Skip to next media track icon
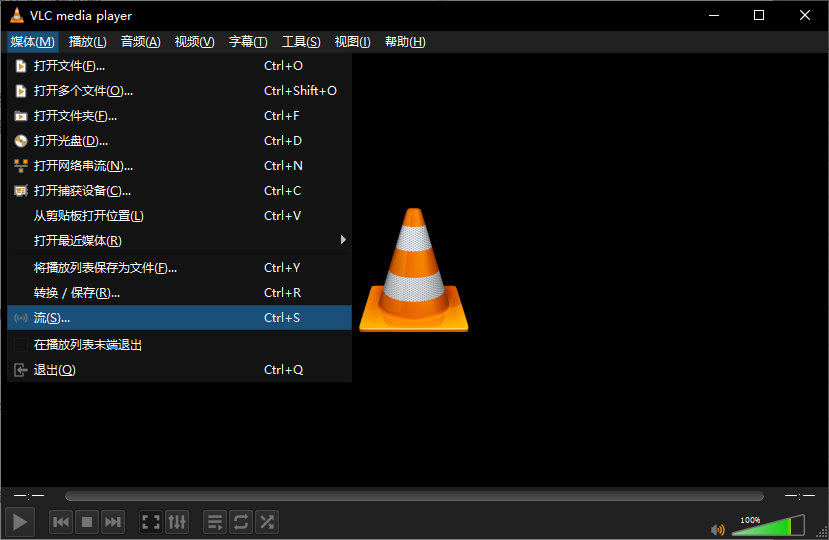The width and height of the screenshot is (829, 540). pyautogui.click(x=113, y=522)
